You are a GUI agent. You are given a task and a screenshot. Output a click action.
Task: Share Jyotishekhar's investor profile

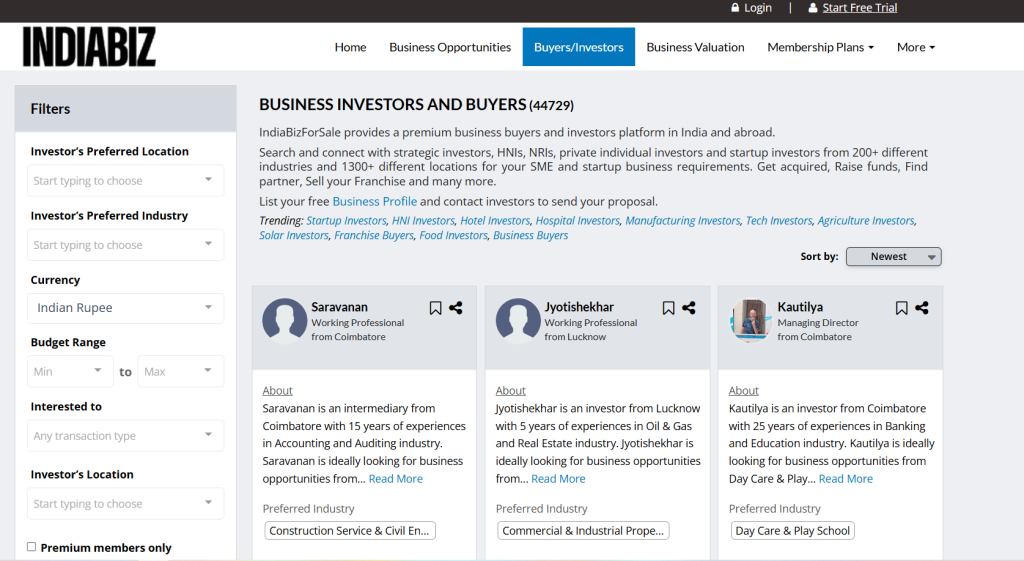[689, 308]
